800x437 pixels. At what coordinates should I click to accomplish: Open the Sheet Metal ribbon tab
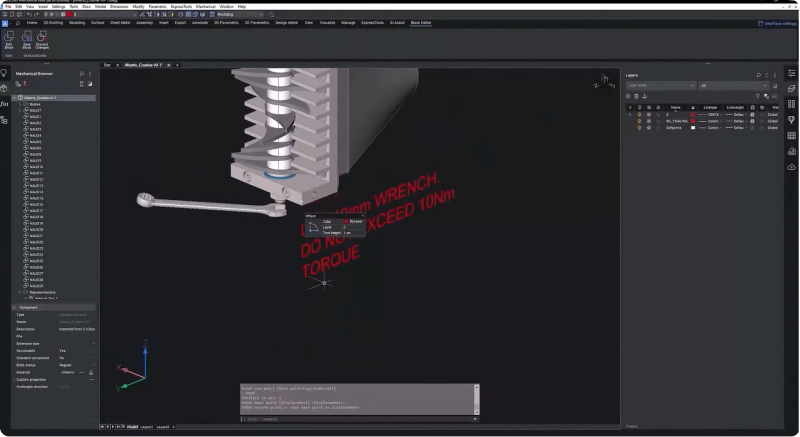[x=119, y=21]
